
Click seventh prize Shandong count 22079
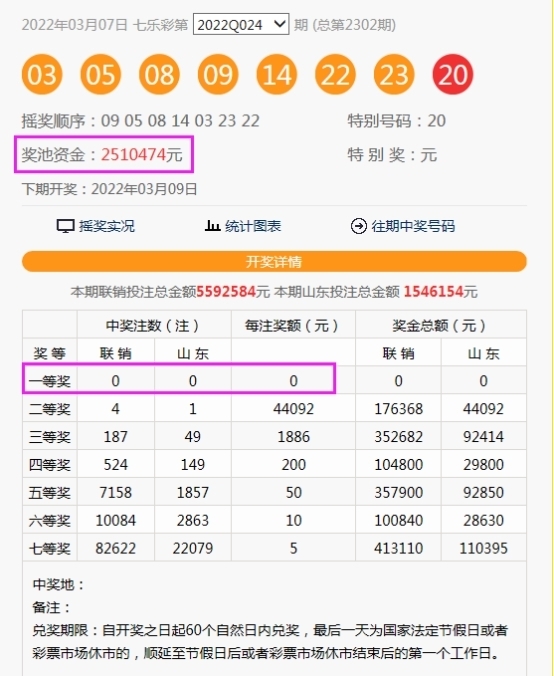click(x=193, y=548)
